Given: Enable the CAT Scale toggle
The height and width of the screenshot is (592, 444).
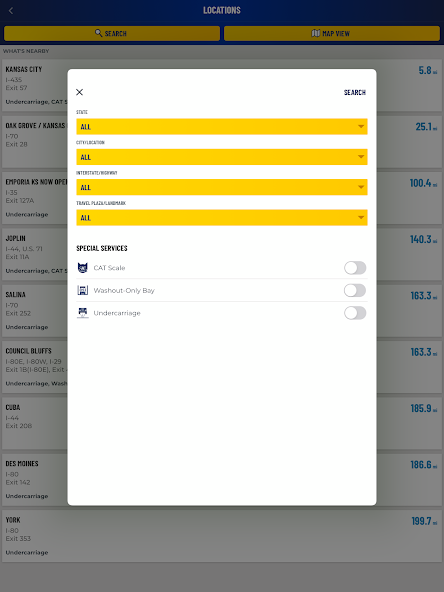Looking at the screenshot, I should coord(355,268).
